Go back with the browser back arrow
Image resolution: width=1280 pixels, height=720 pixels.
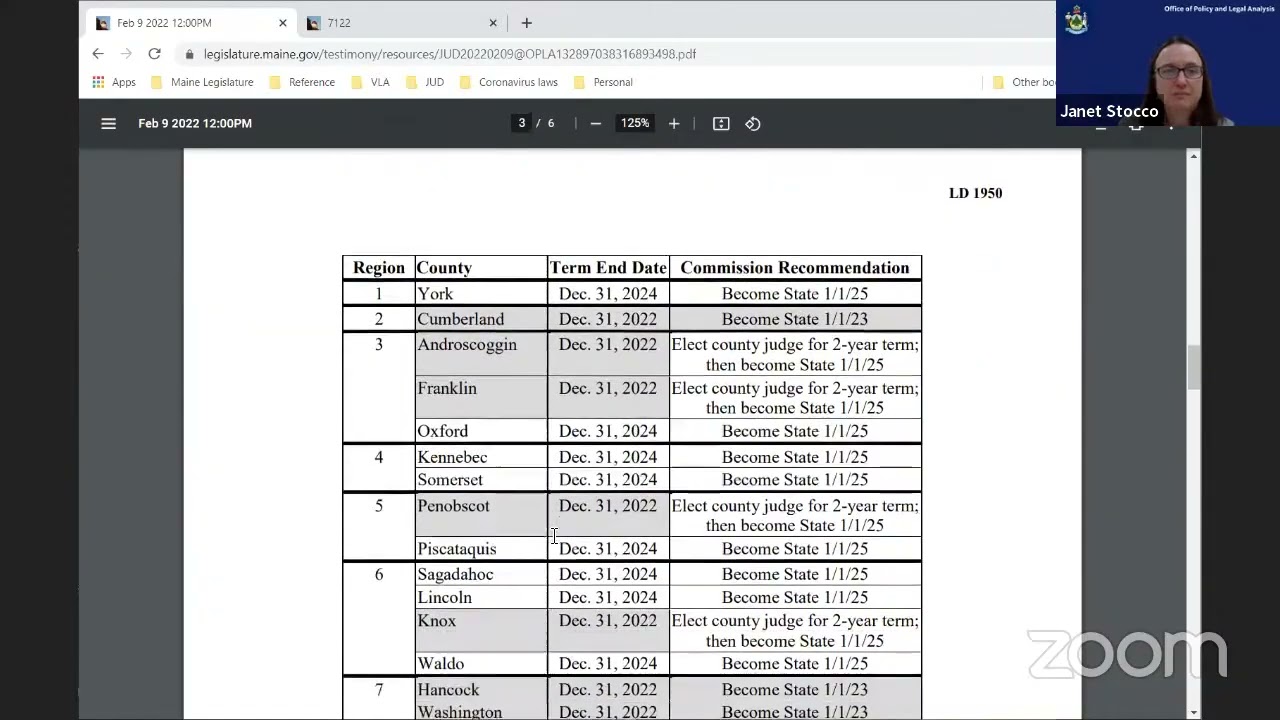[97, 54]
